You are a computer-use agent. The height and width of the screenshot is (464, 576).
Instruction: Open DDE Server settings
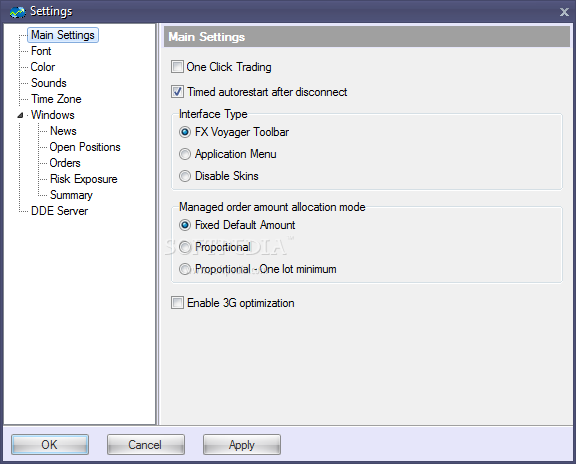click(59, 211)
